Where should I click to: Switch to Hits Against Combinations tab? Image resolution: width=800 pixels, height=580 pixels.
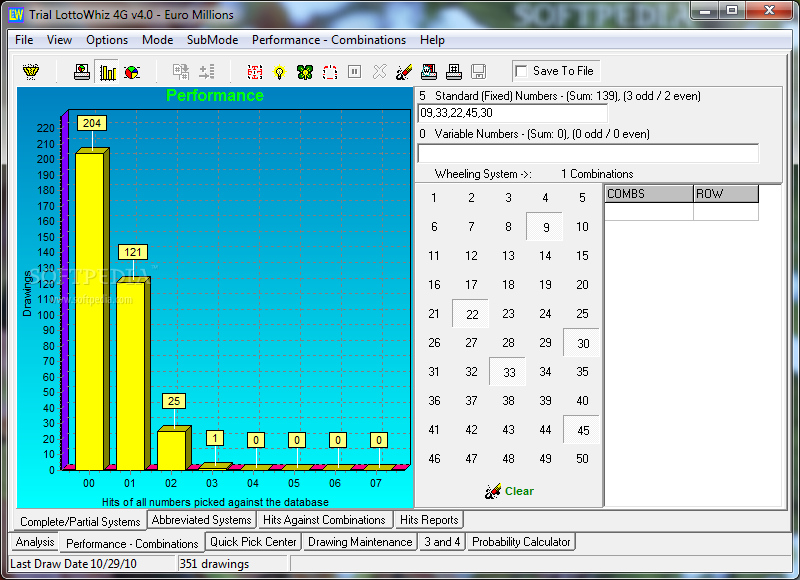coord(324,520)
